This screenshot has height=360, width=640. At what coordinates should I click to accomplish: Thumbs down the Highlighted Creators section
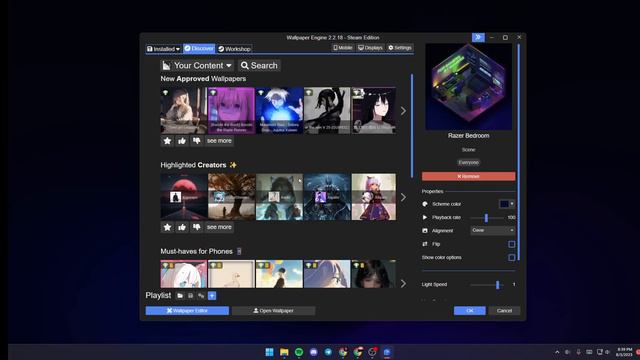pos(197,227)
